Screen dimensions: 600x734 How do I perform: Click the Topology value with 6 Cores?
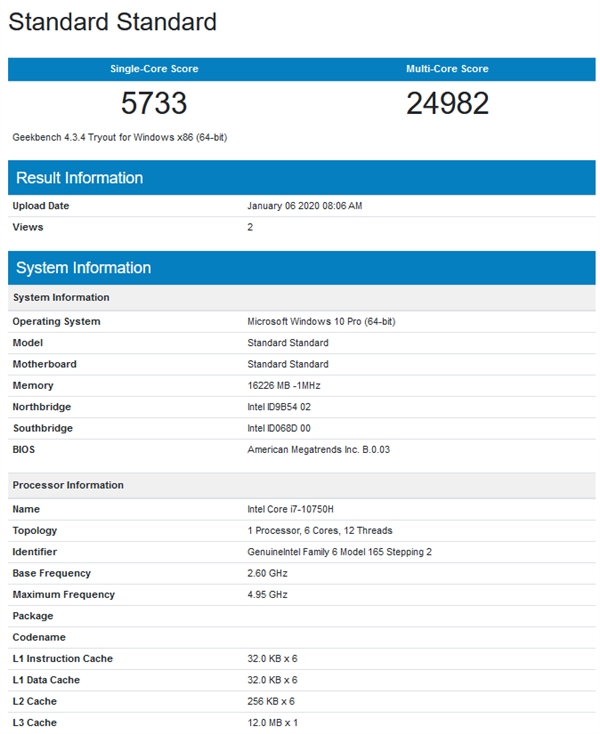[x=319, y=531]
